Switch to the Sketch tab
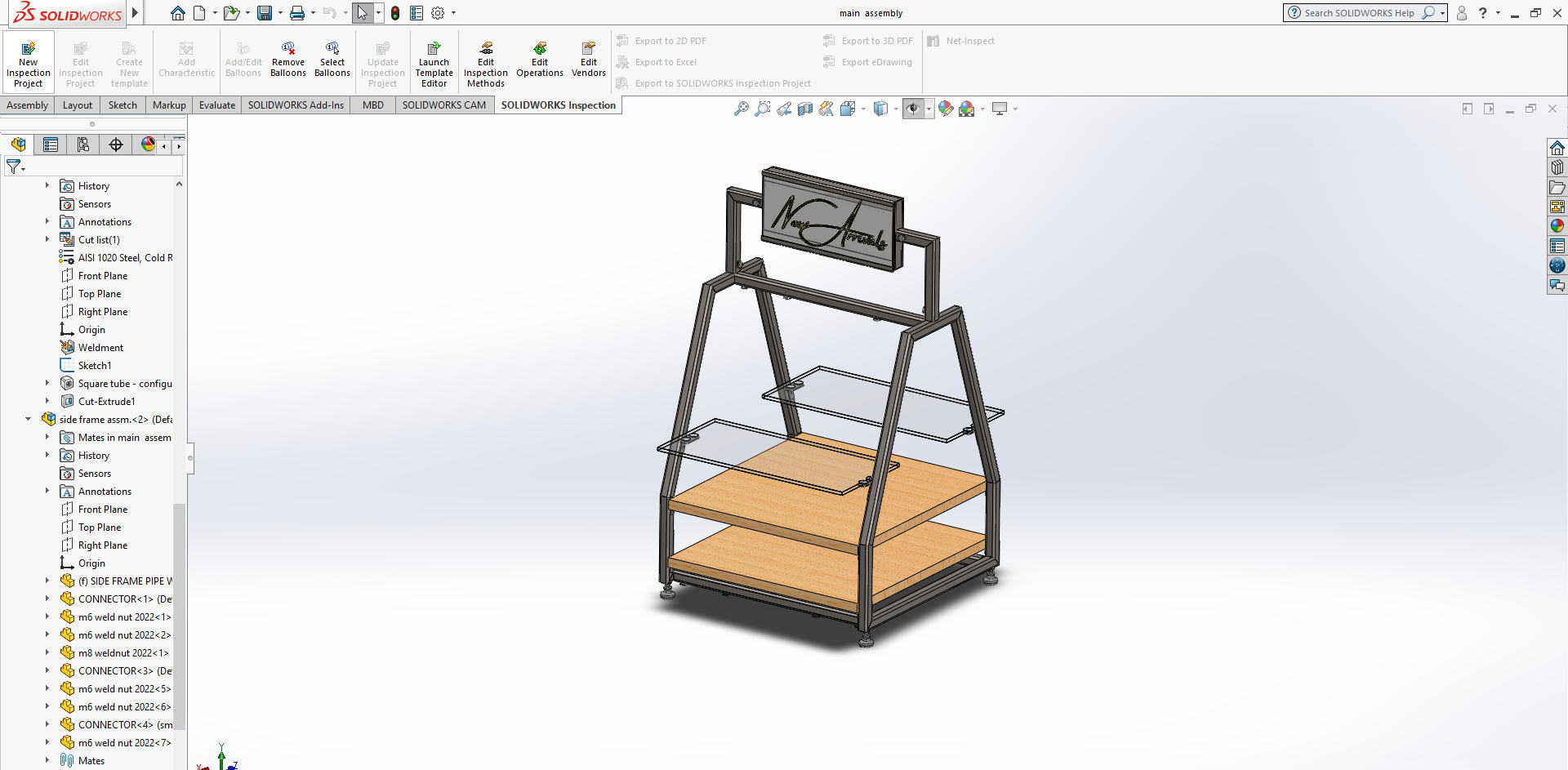1568x770 pixels. tap(122, 105)
